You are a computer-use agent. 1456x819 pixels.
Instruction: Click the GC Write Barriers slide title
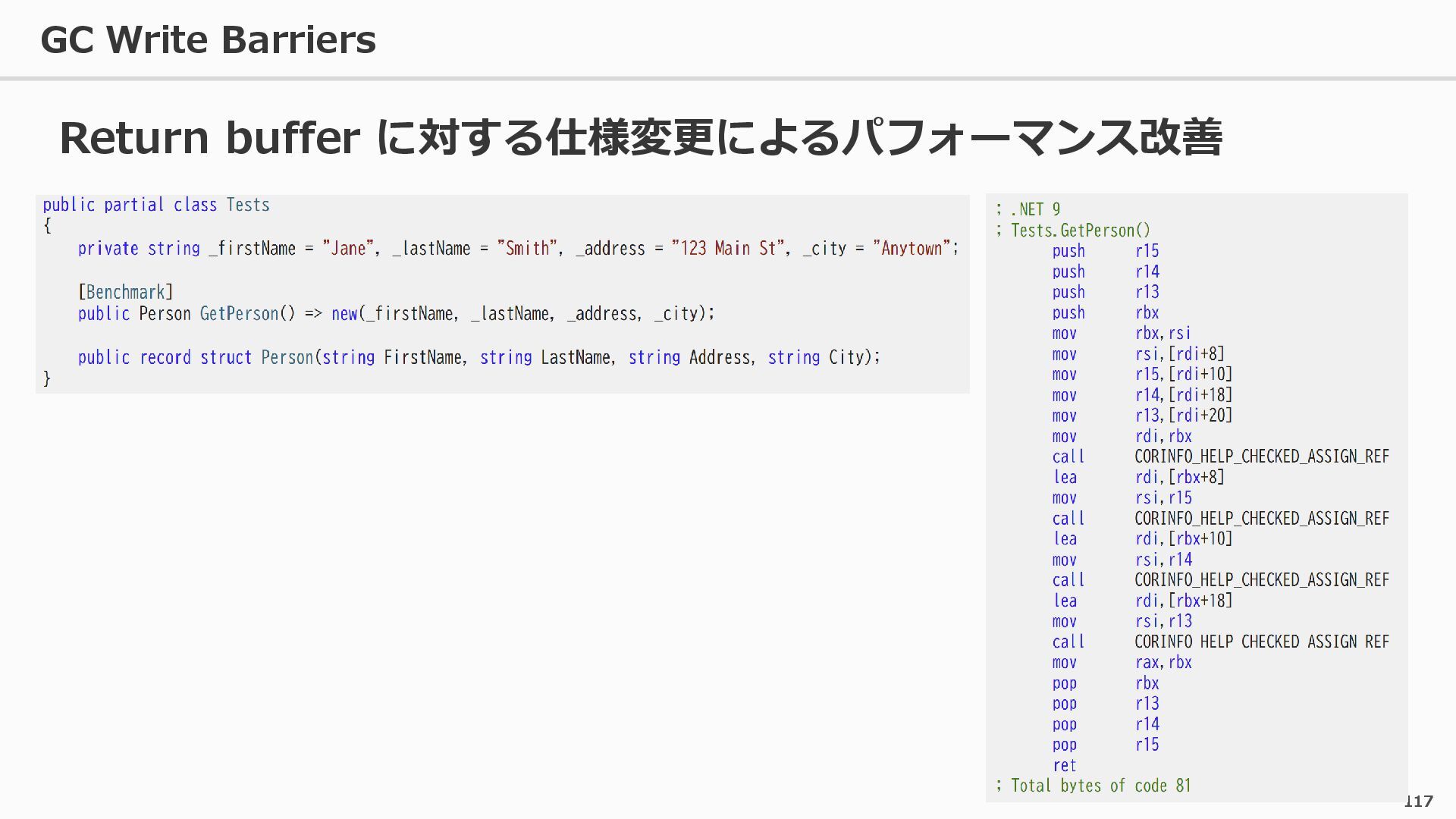(208, 39)
